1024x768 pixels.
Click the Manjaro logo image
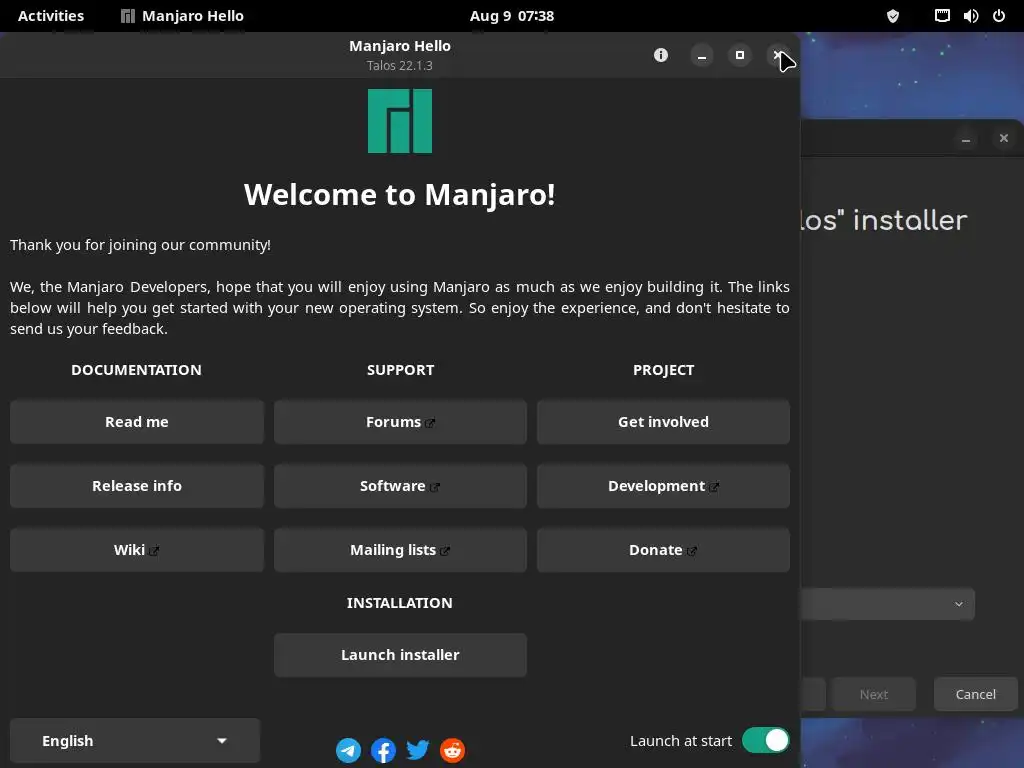tap(400, 121)
